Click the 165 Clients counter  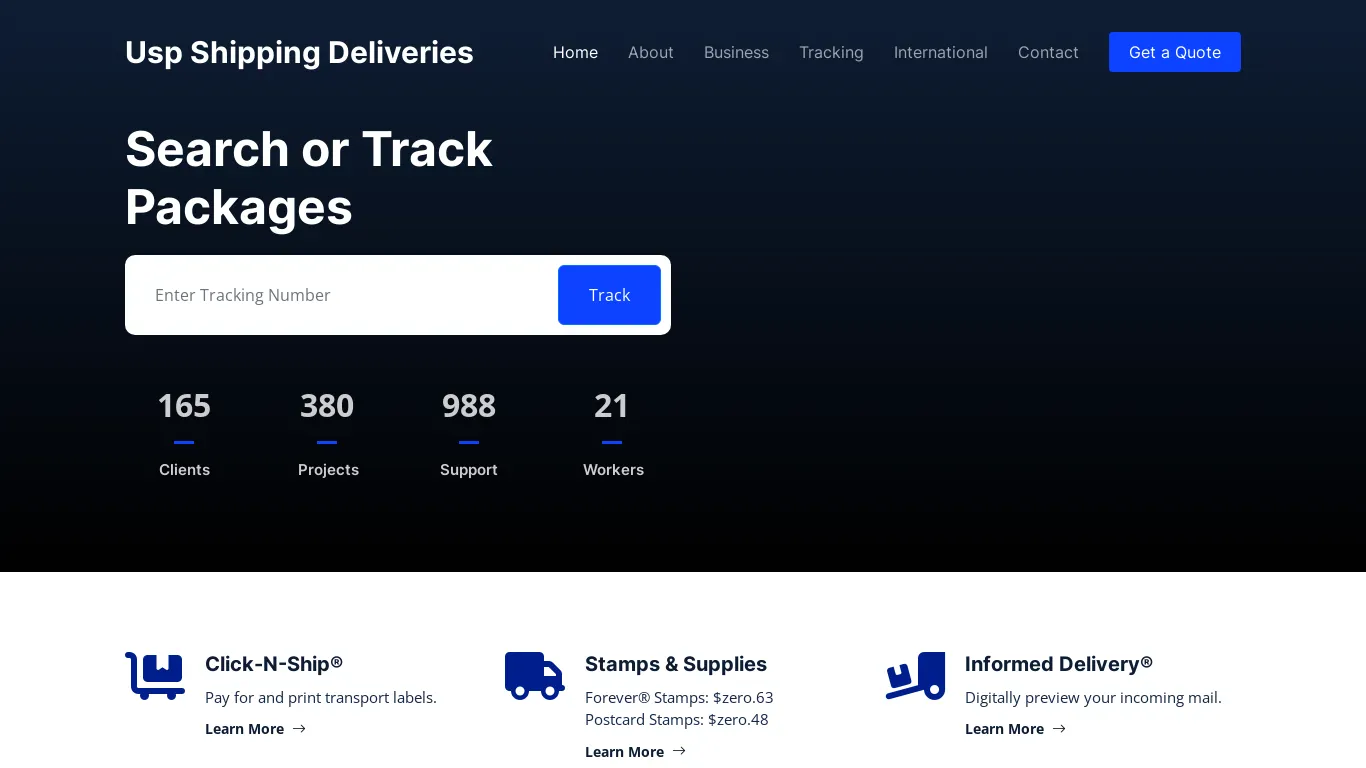coord(184,433)
